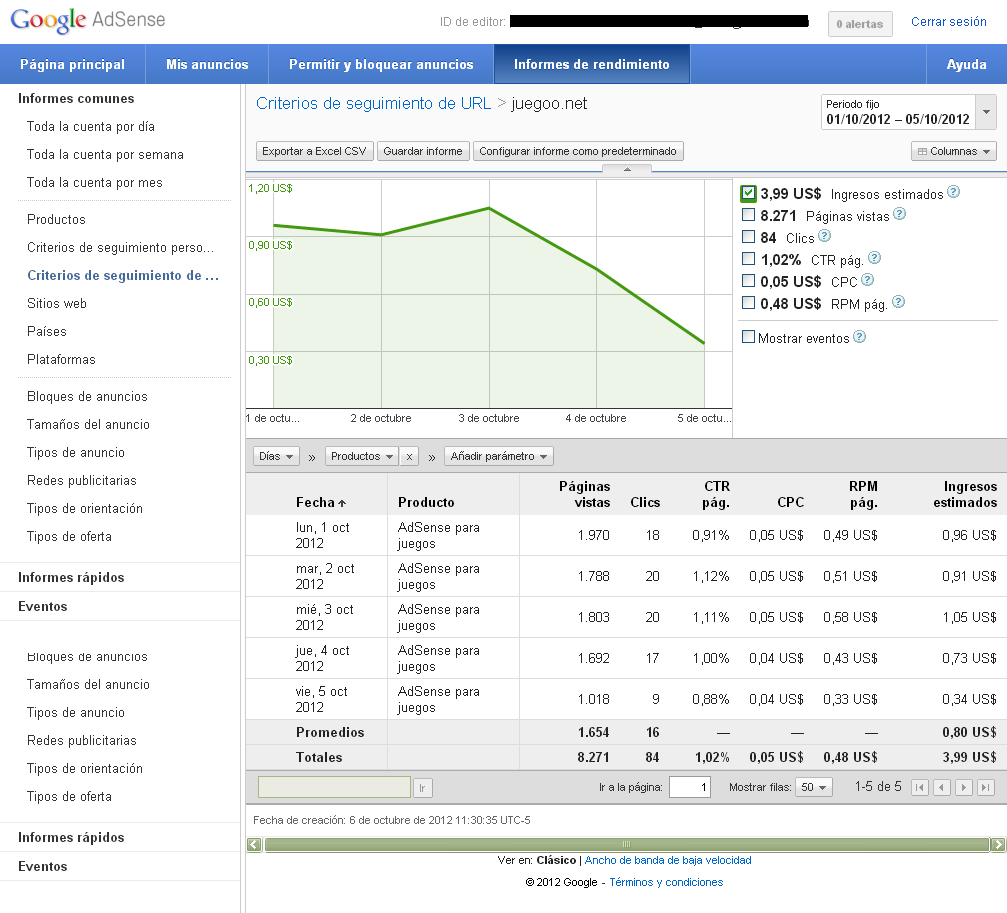Go to last page of table
Screen dimensions: 1007x913
986,787
